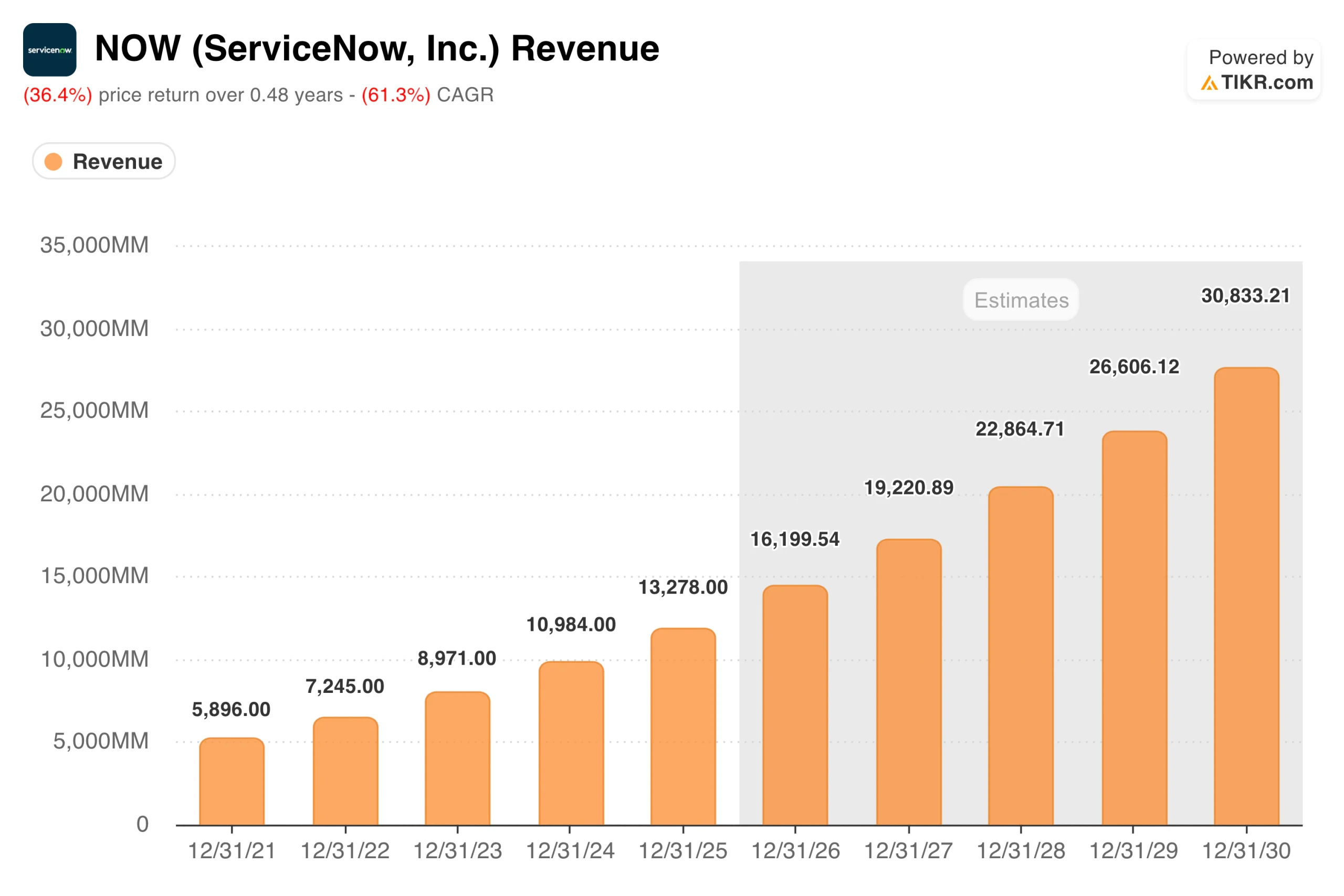Click the 7,245.00 data label
This screenshot has width=1344, height=896.
345,686
